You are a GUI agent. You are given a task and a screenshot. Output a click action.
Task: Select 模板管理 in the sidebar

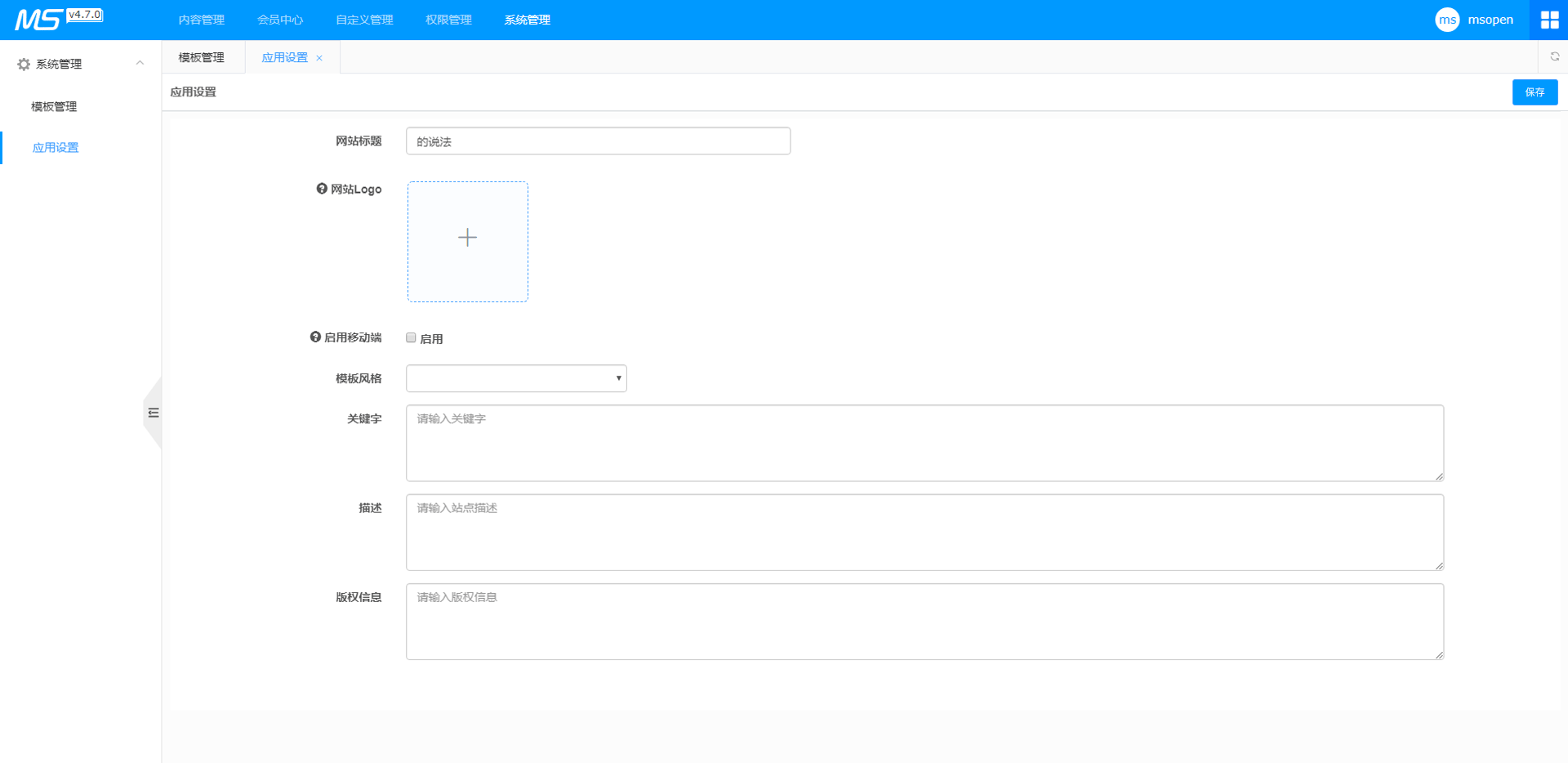[x=54, y=106]
